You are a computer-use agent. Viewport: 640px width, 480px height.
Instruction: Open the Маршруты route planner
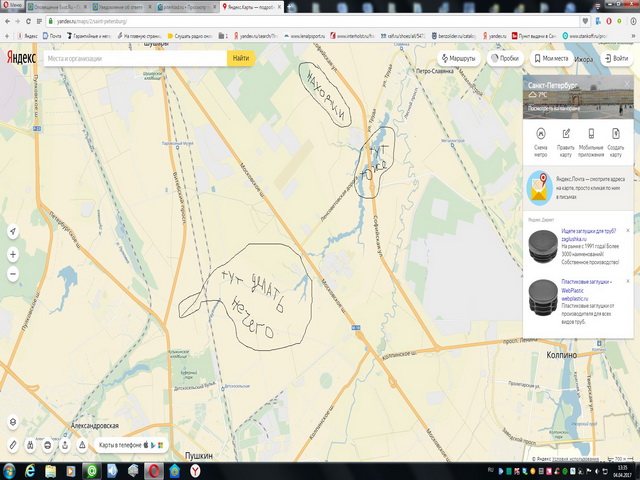click(458, 59)
